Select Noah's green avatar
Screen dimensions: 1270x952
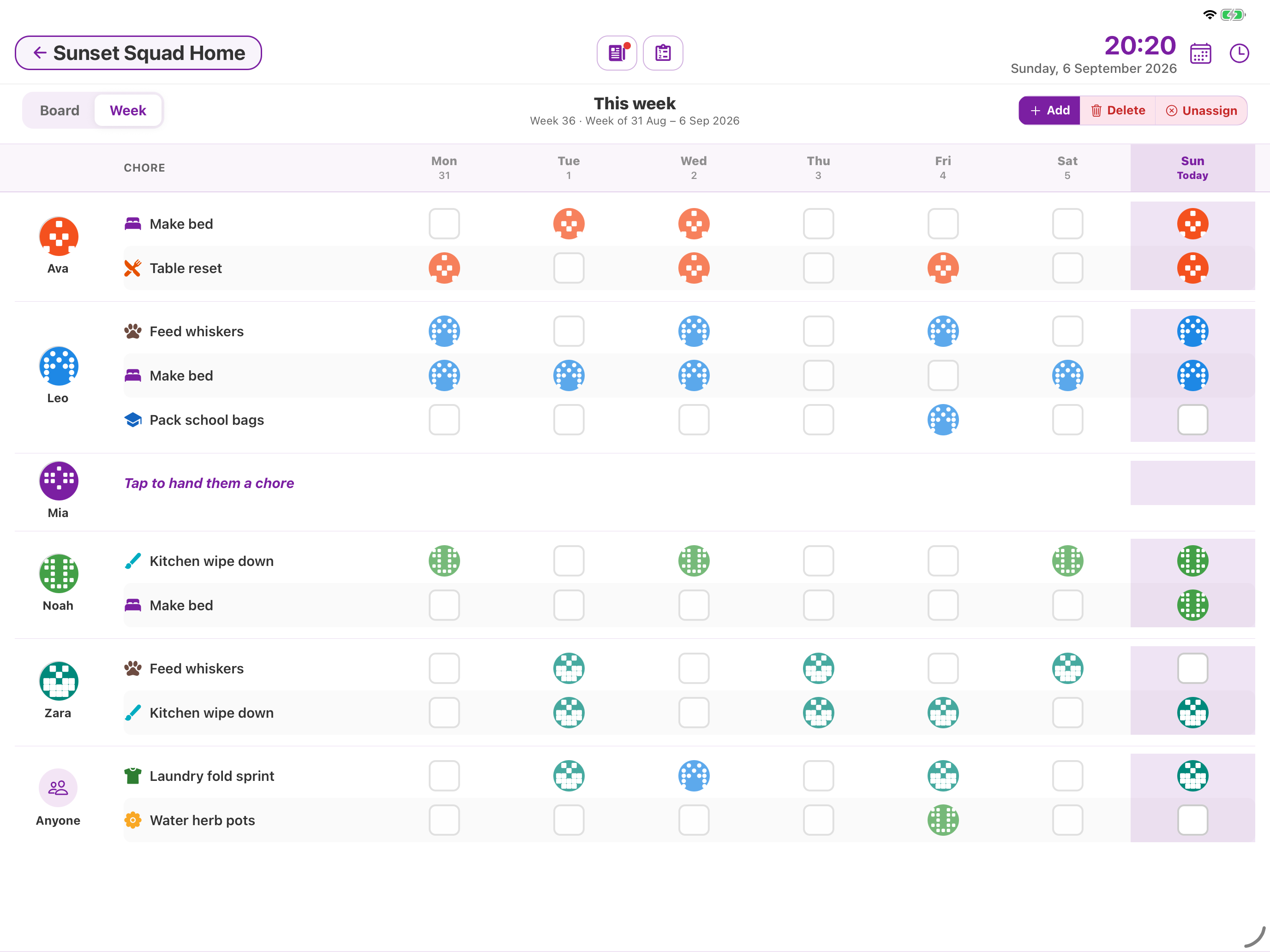(59, 574)
